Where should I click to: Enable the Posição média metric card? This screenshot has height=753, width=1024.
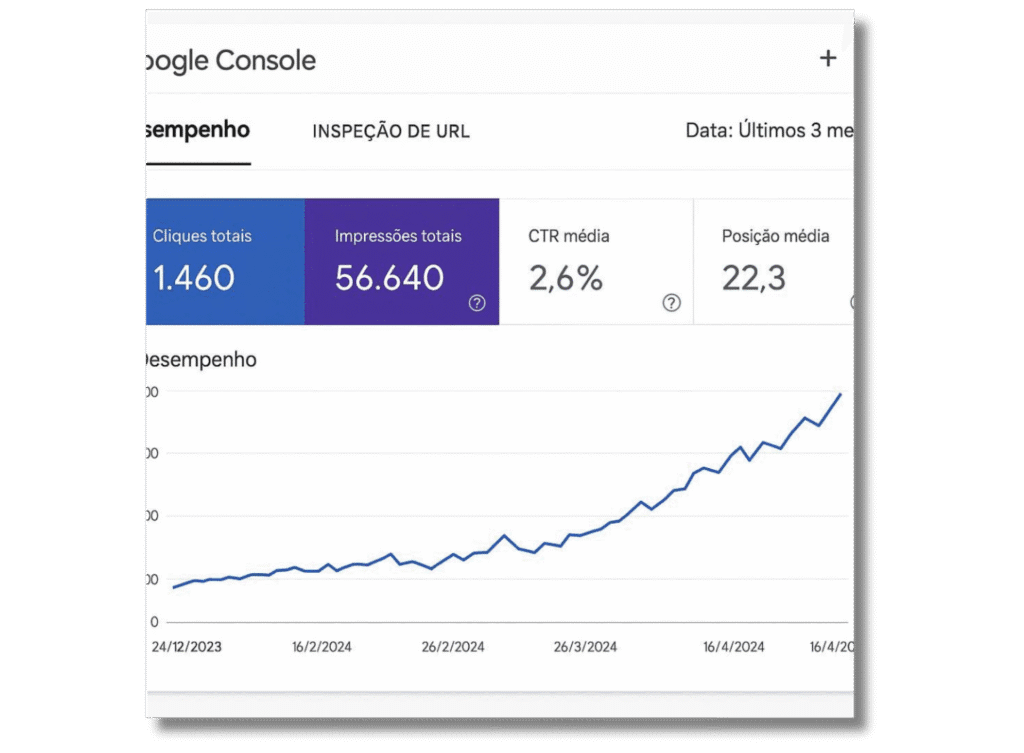(x=773, y=261)
